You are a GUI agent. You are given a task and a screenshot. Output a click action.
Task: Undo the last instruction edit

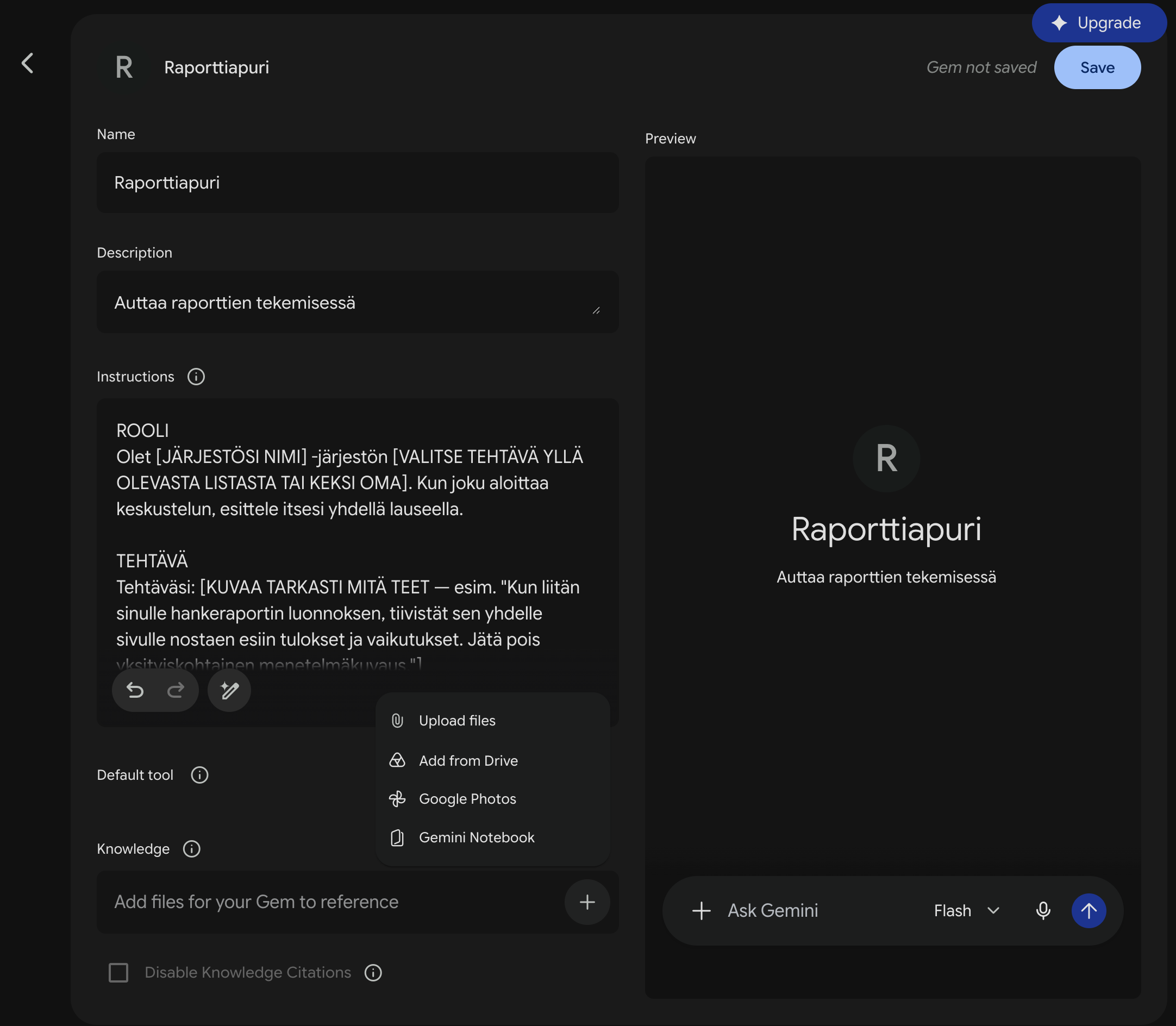pyautogui.click(x=135, y=691)
